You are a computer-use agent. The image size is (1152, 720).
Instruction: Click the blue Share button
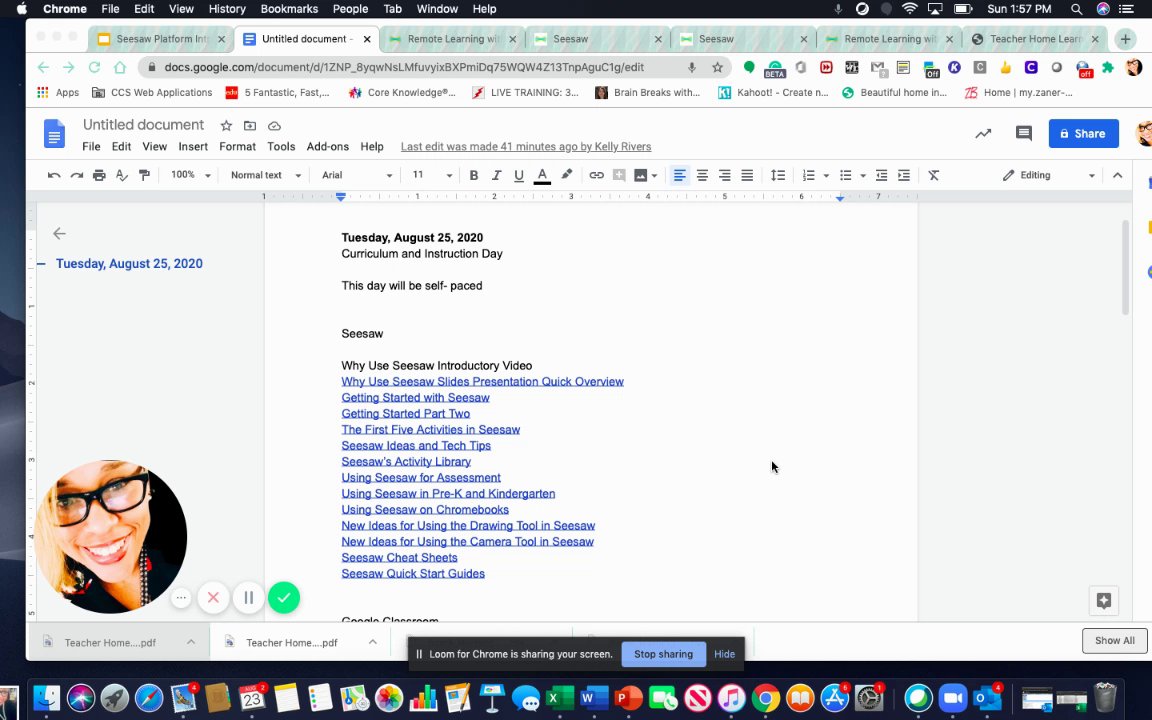[x=1083, y=133]
